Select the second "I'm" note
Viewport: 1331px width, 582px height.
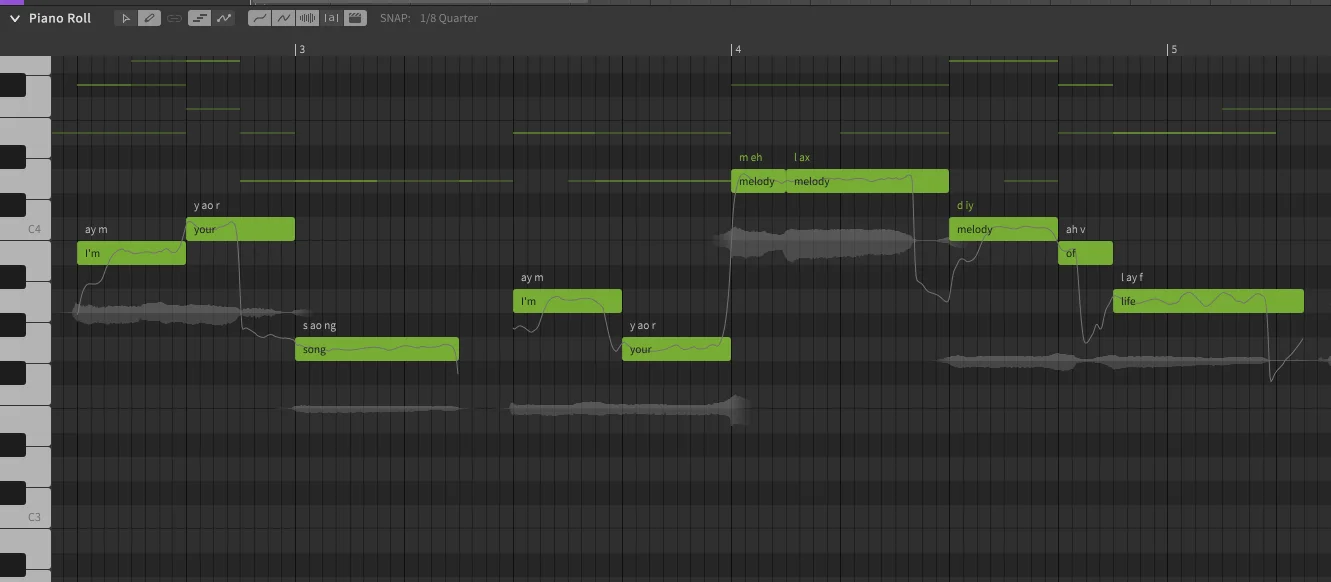point(567,301)
